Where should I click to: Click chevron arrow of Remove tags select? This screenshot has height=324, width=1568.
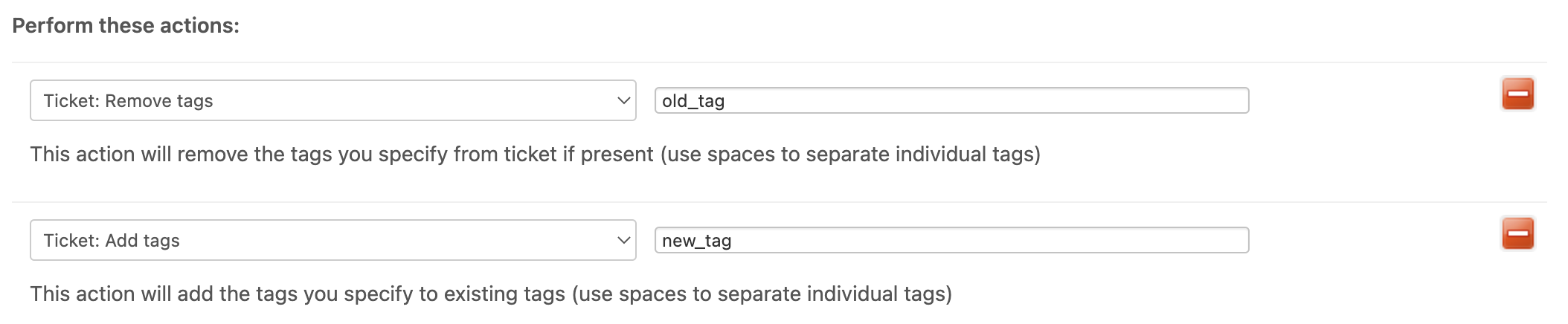tap(623, 100)
